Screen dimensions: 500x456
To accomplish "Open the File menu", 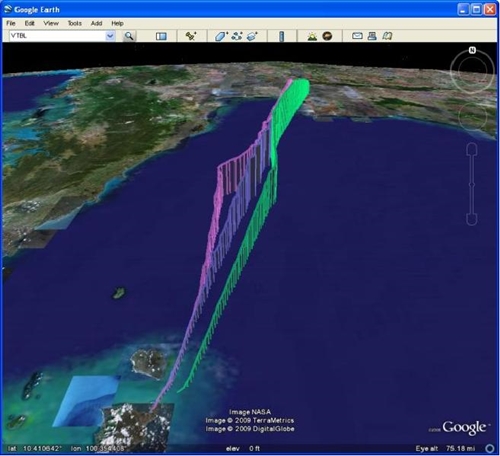I will click(11, 23).
